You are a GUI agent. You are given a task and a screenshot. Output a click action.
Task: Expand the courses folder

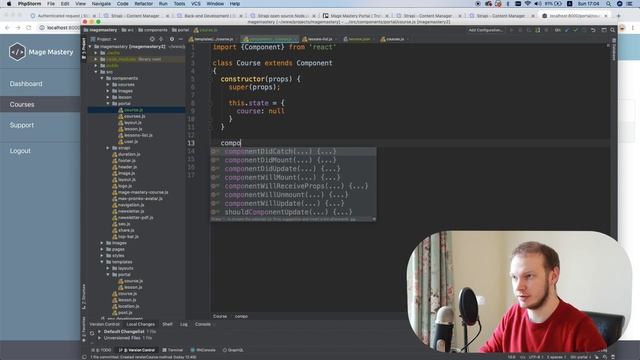[108, 84]
